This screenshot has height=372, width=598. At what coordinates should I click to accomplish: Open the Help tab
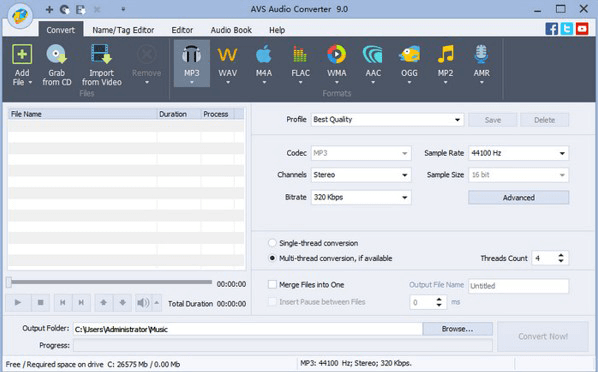(x=277, y=30)
